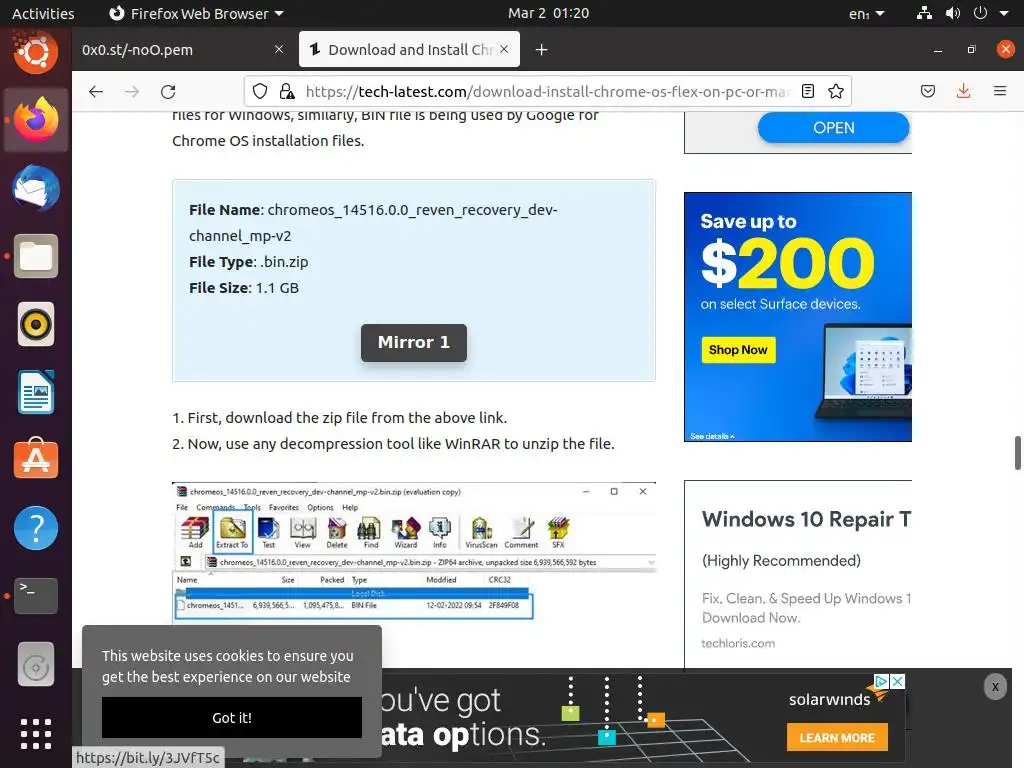Viewport: 1024px width, 768px height.
Task: Click the forward navigation arrow
Action: [x=132, y=91]
